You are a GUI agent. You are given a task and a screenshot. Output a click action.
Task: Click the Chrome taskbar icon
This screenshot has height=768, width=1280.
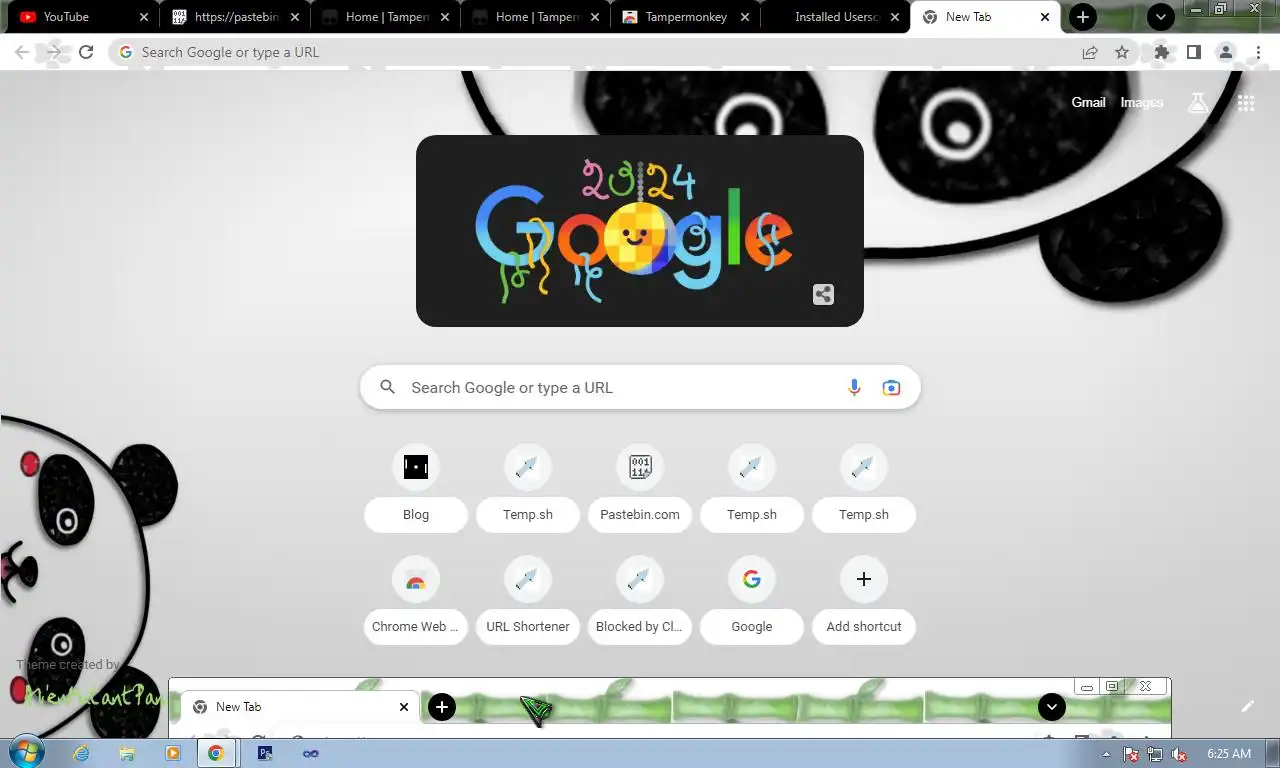[216, 753]
